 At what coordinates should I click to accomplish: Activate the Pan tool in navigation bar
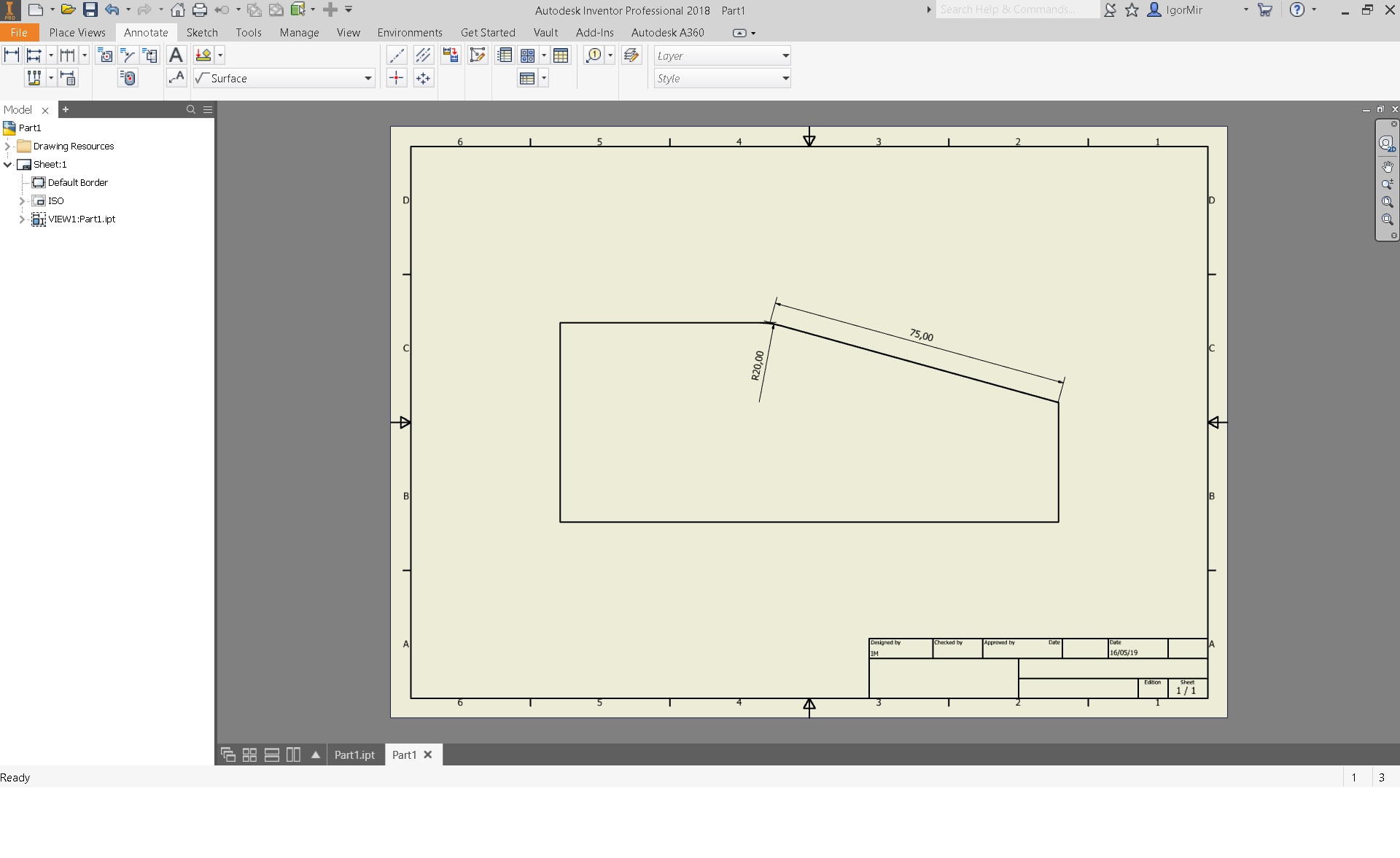point(1388,165)
